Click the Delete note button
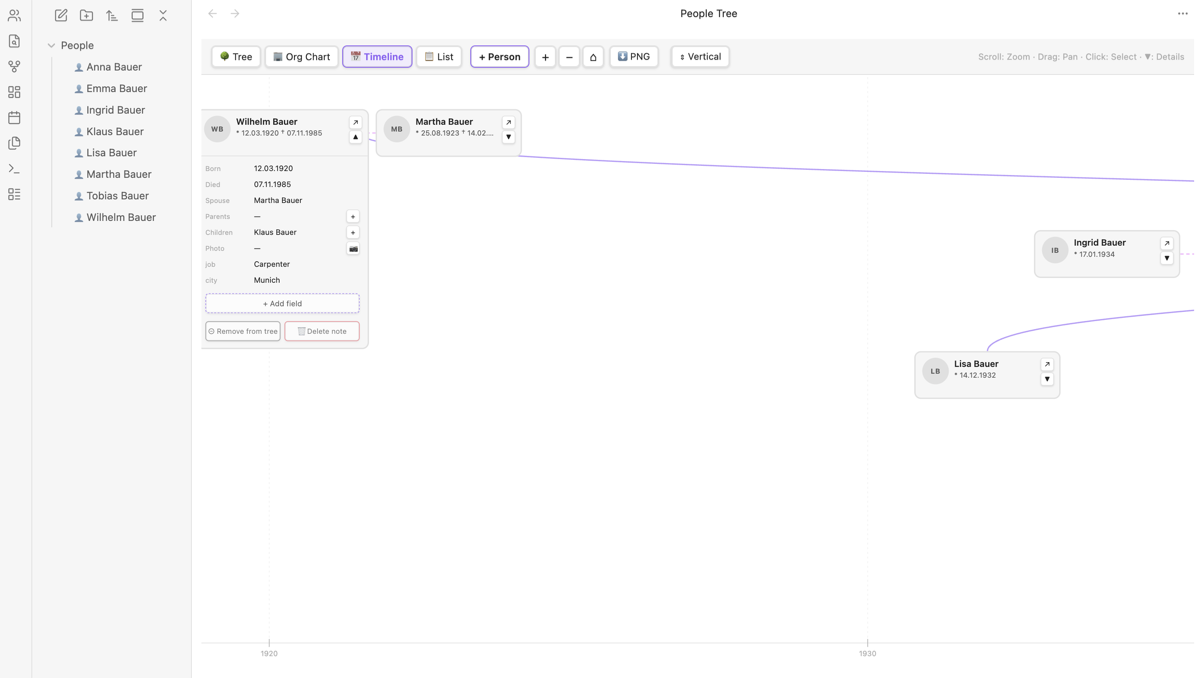This screenshot has width=1200, height=678. pyautogui.click(x=322, y=331)
